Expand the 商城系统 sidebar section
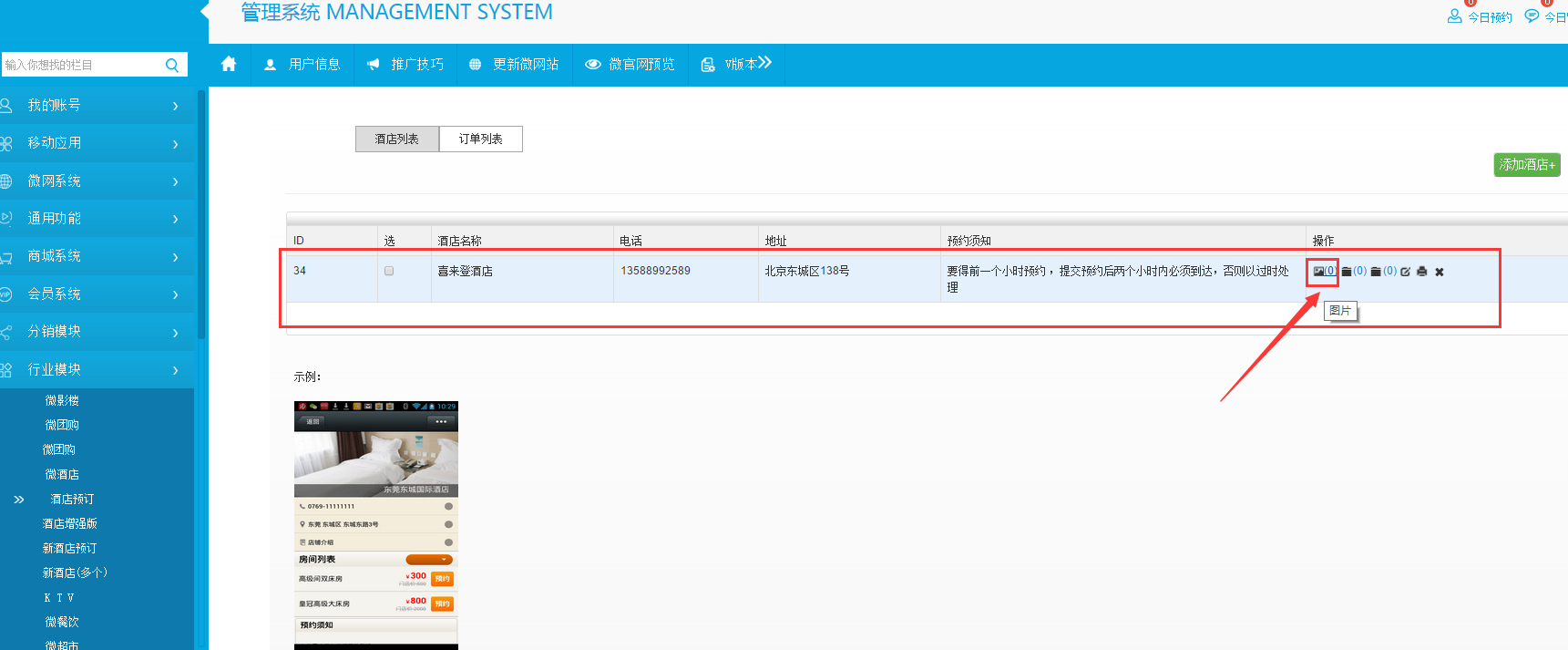Image resolution: width=1568 pixels, height=650 pixels. 91,256
